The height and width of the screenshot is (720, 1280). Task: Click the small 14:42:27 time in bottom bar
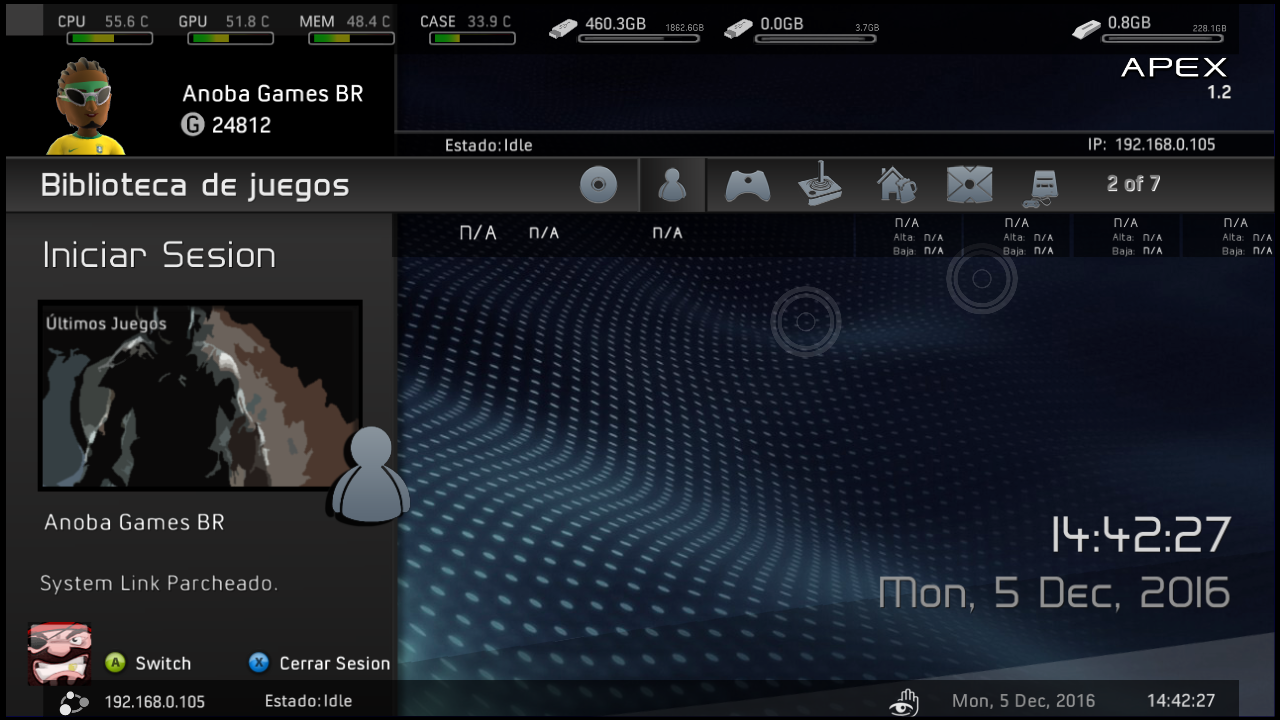point(1181,701)
